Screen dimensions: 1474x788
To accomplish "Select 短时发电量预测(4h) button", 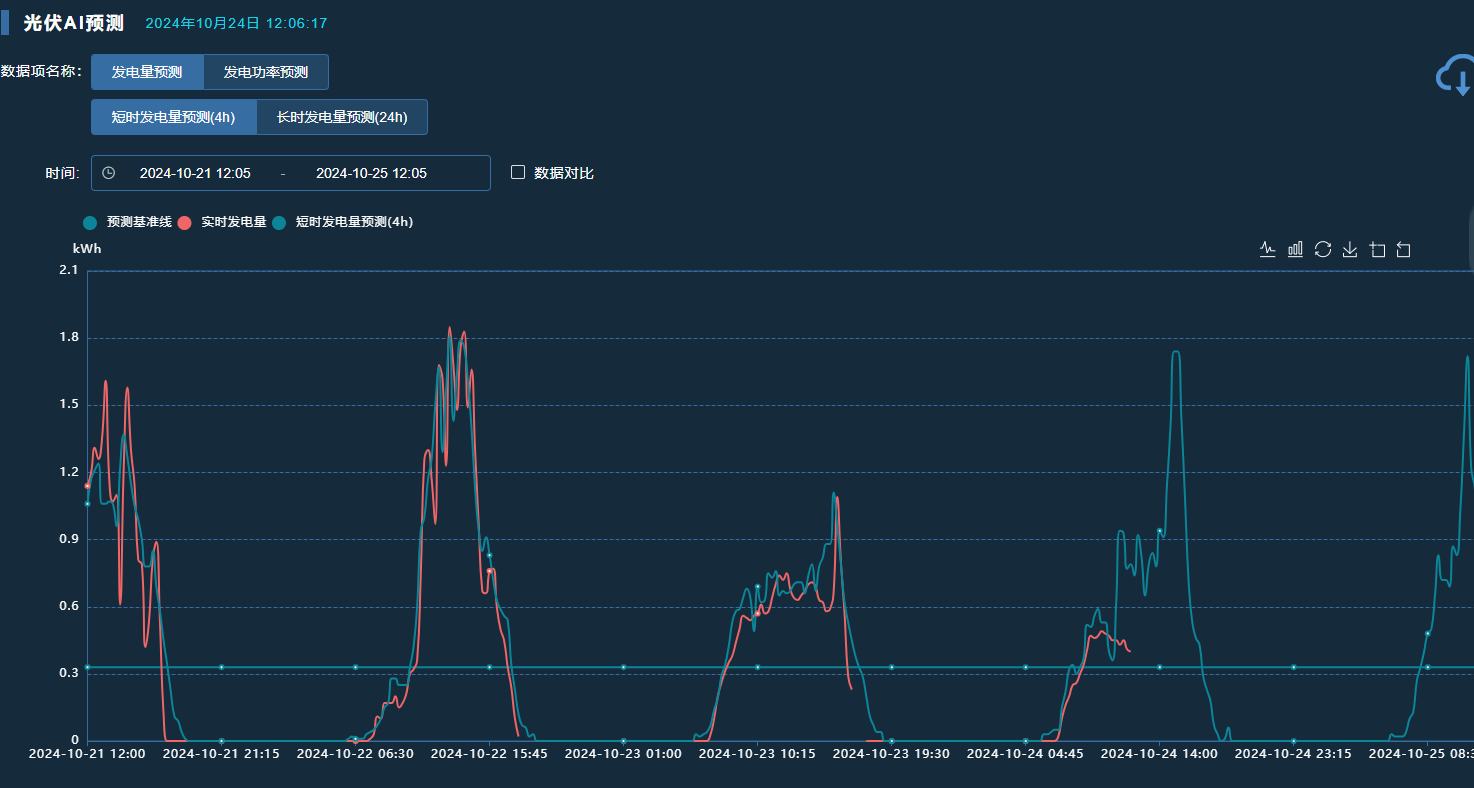I will pos(173,117).
